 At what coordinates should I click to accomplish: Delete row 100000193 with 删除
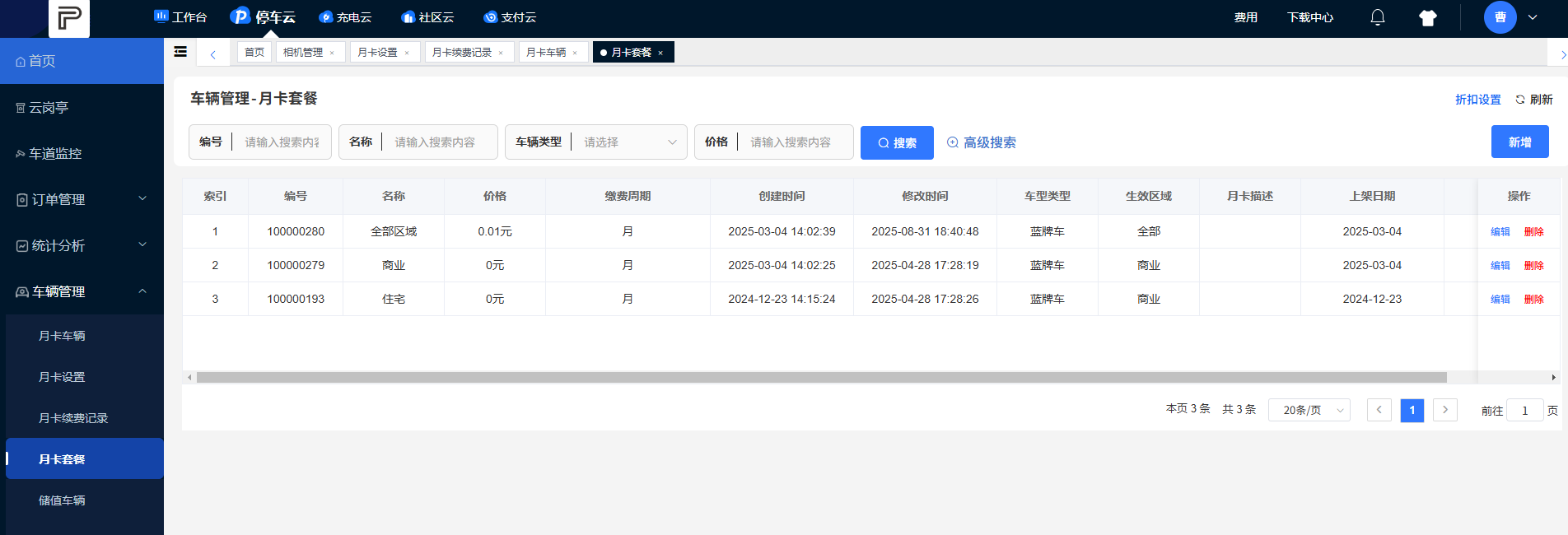click(x=1533, y=300)
